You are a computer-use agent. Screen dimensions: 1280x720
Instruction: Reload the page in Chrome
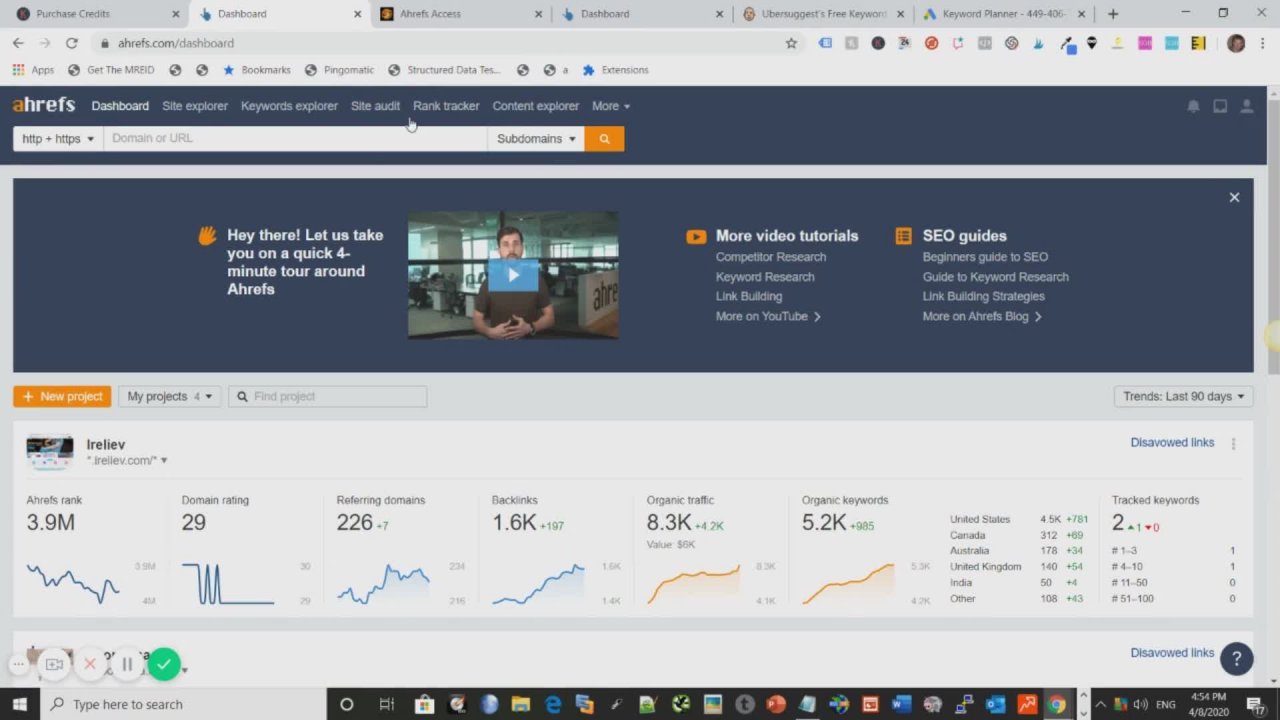tap(71, 43)
